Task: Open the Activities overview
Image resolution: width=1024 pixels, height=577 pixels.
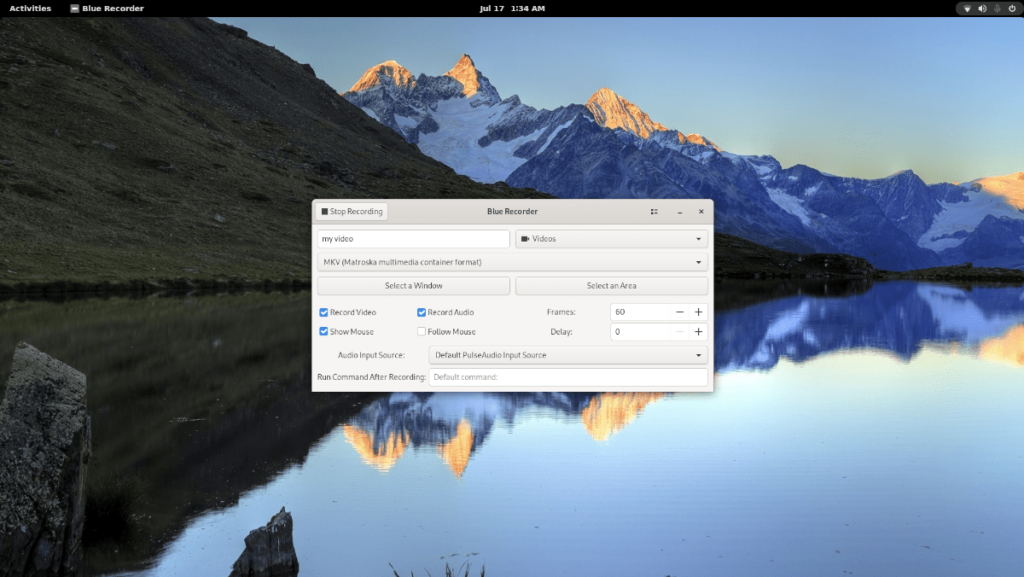Action: [30, 8]
